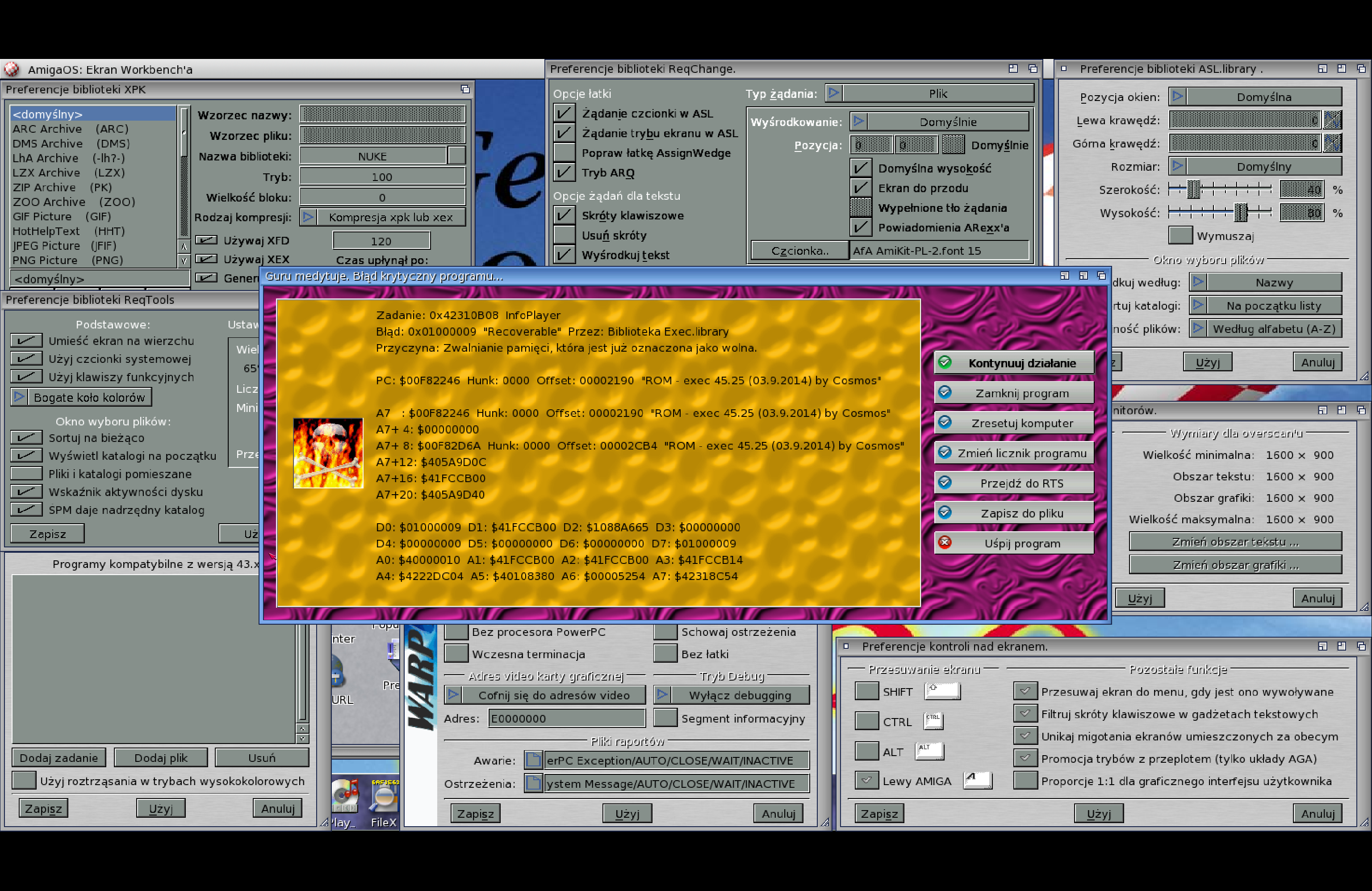Click the Lewy AMIGA key icon
This screenshot has width=1372, height=891.
[977, 780]
